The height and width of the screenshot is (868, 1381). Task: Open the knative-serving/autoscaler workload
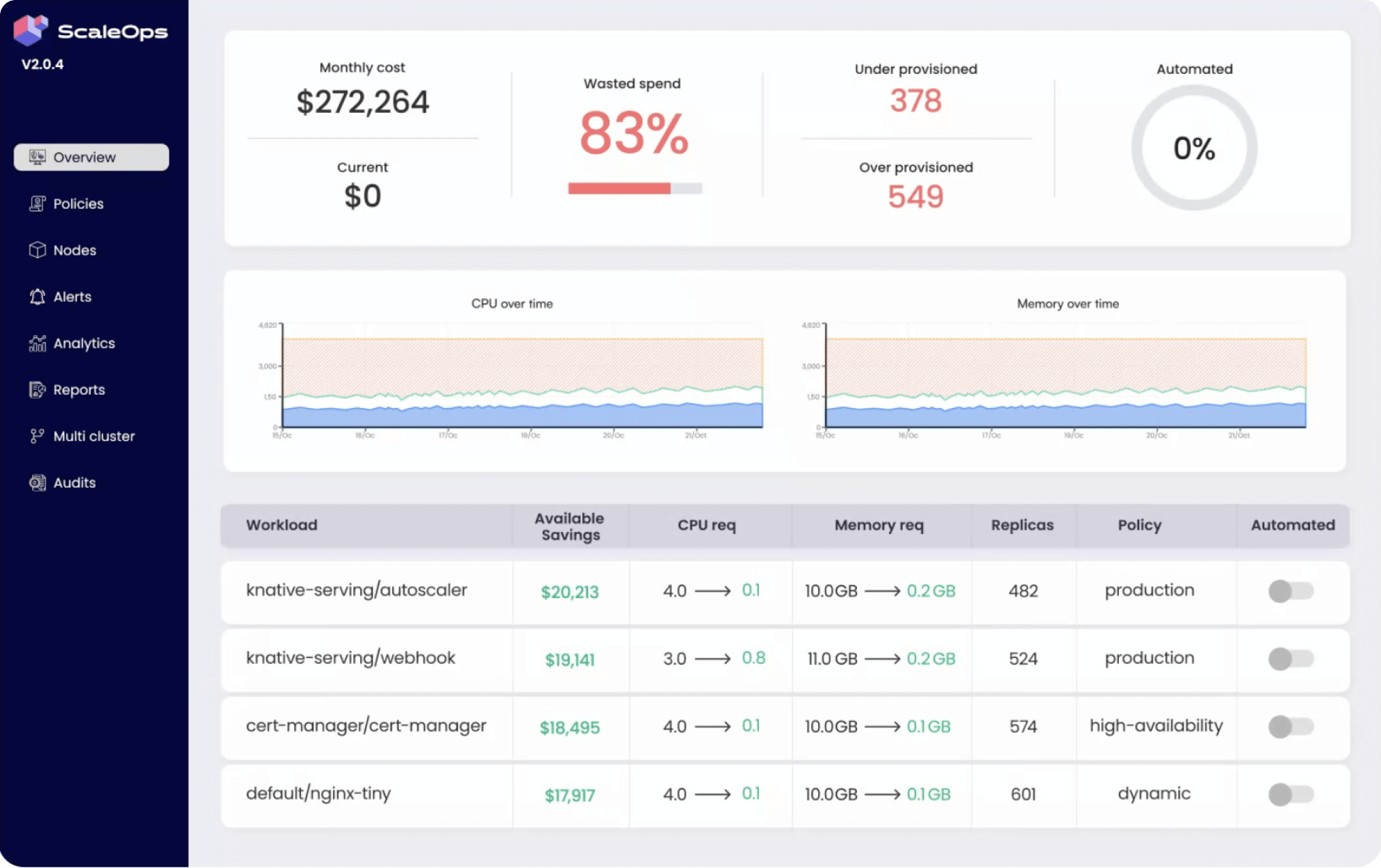[x=356, y=591]
